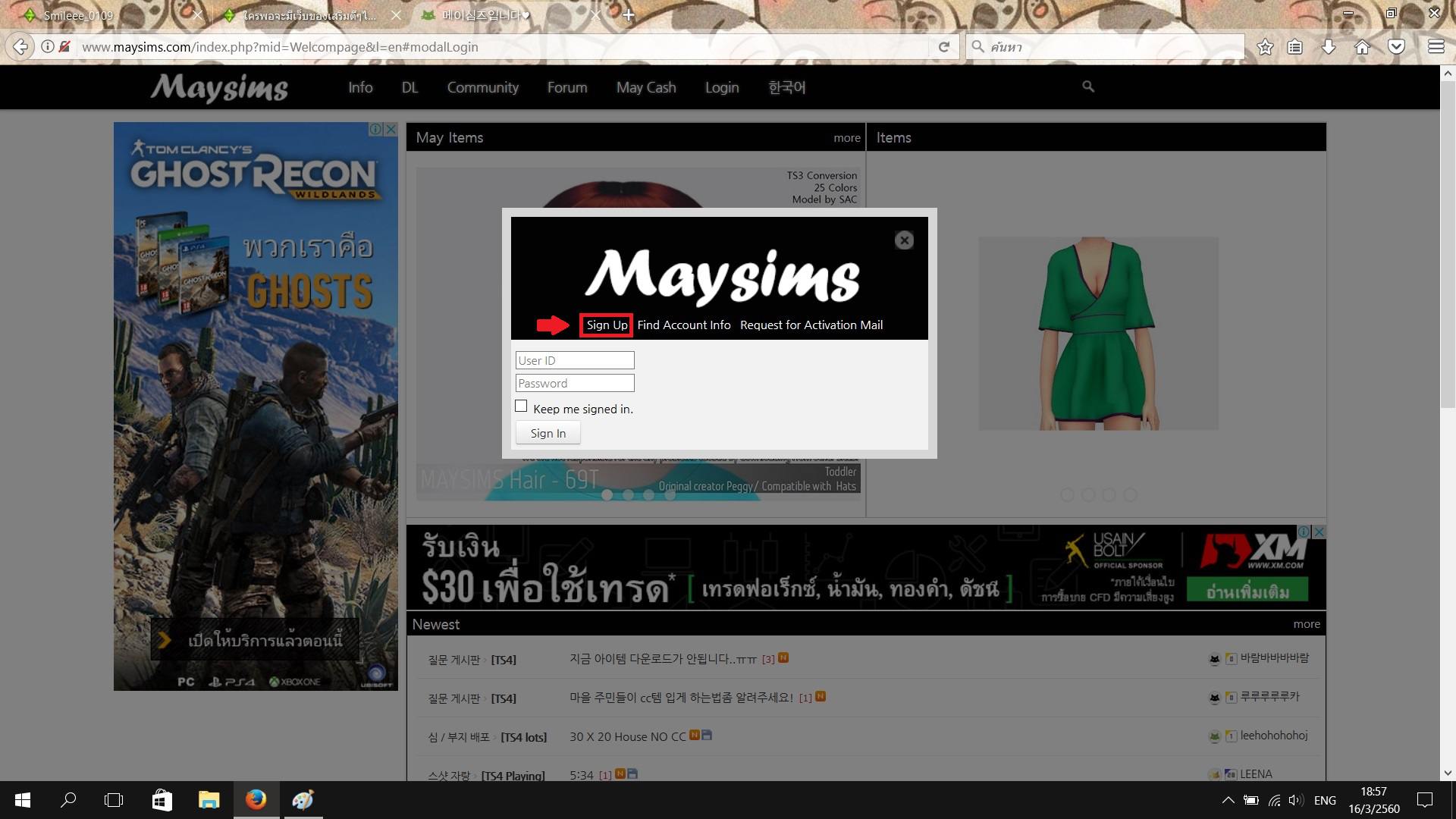Launch Windows Store from taskbar
The image size is (1456, 819).
click(x=162, y=800)
